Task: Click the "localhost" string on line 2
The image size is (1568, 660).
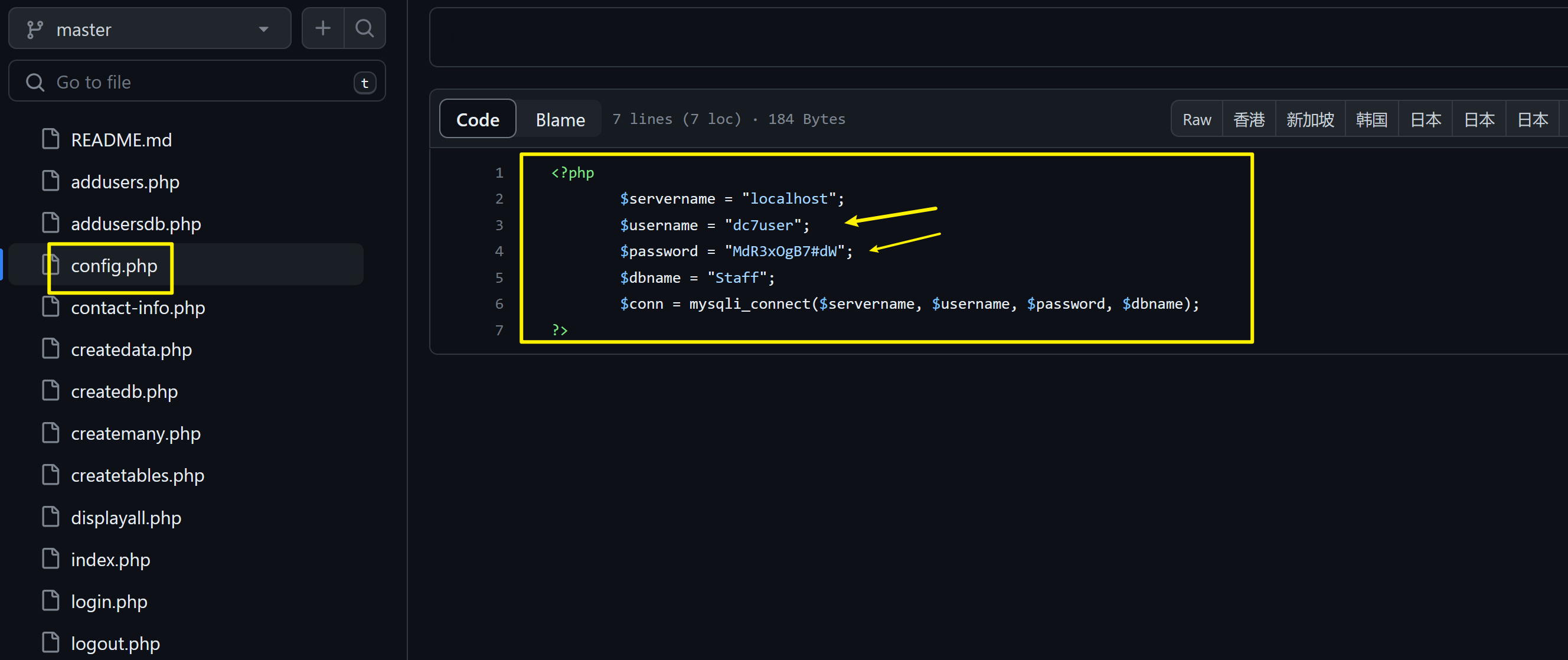Action: click(x=789, y=199)
